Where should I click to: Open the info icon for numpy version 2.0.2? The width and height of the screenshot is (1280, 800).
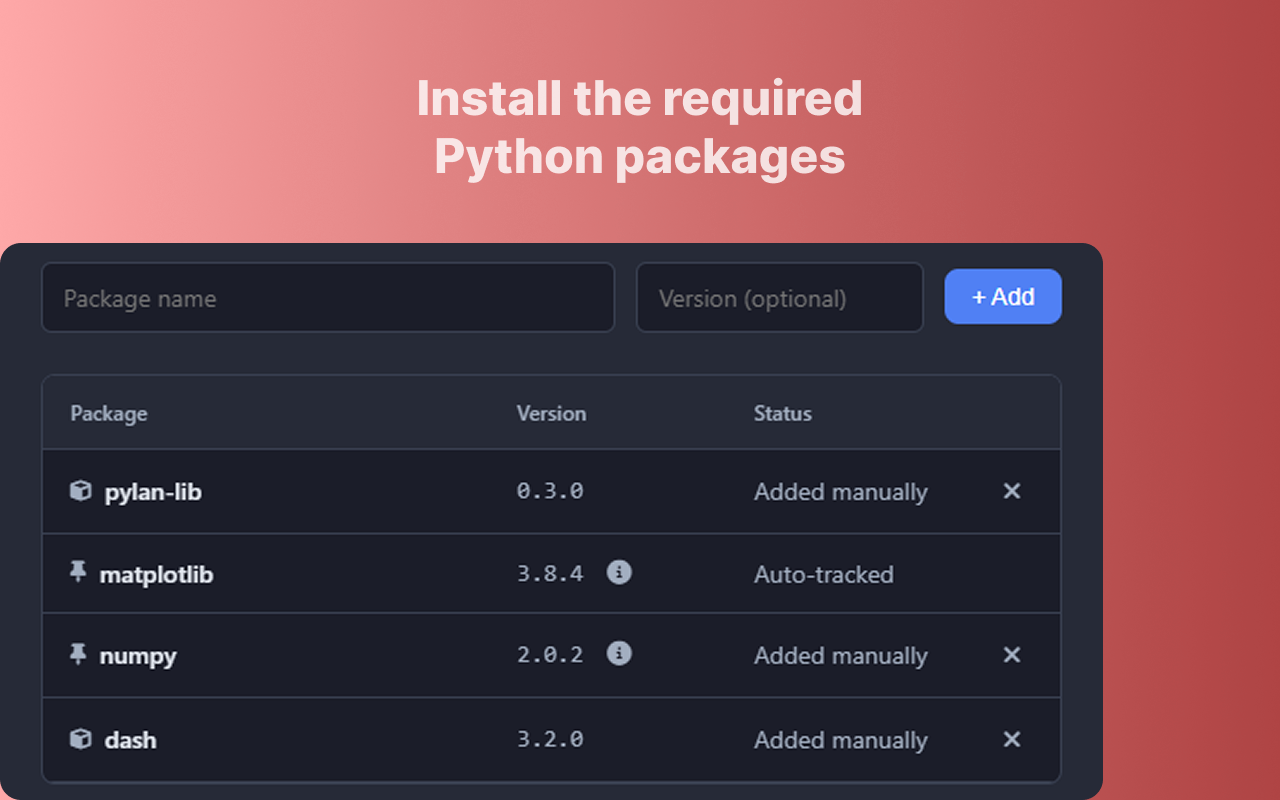618,655
